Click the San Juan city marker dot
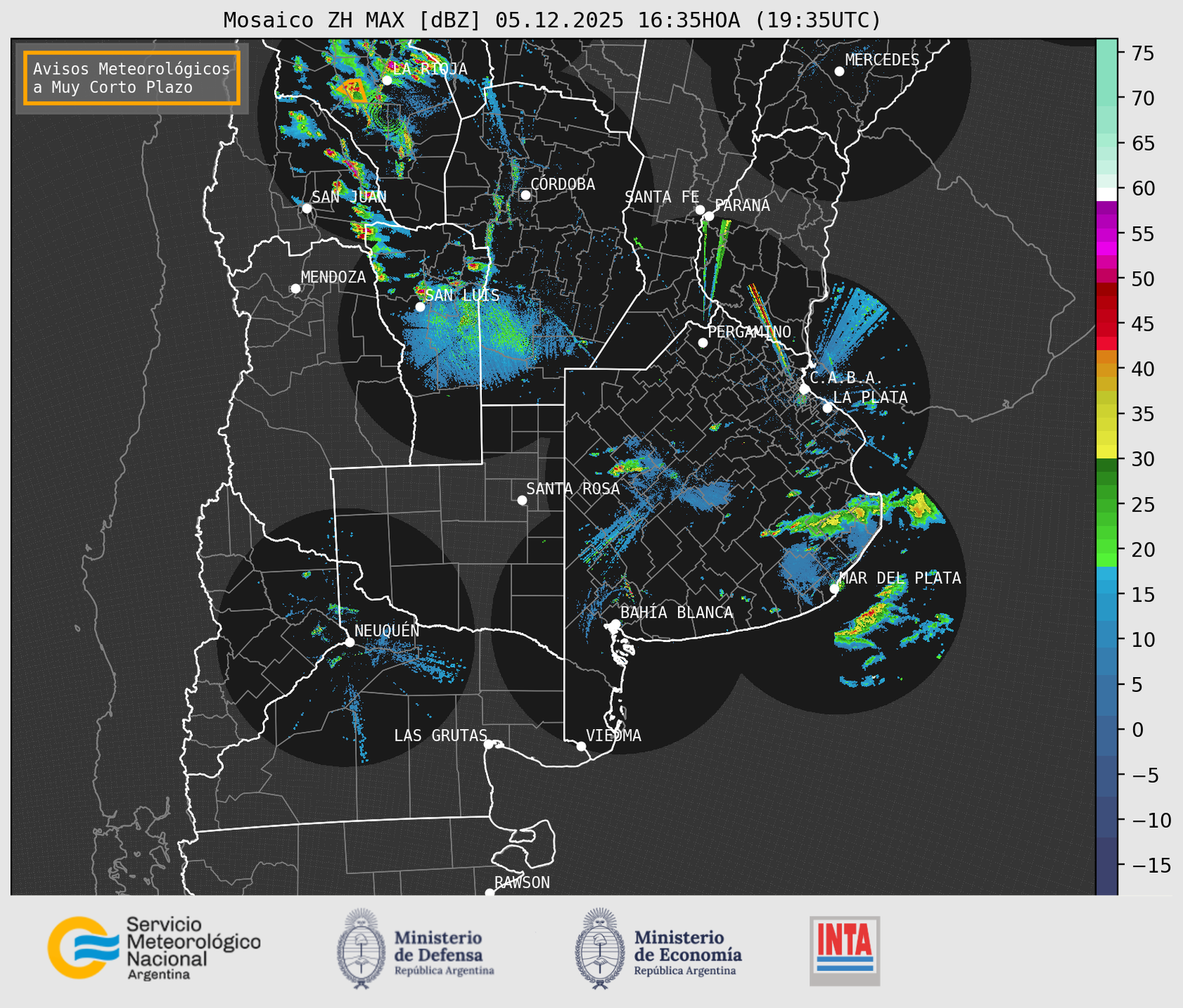Screen dimensions: 1183x1008 tap(306, 208)
